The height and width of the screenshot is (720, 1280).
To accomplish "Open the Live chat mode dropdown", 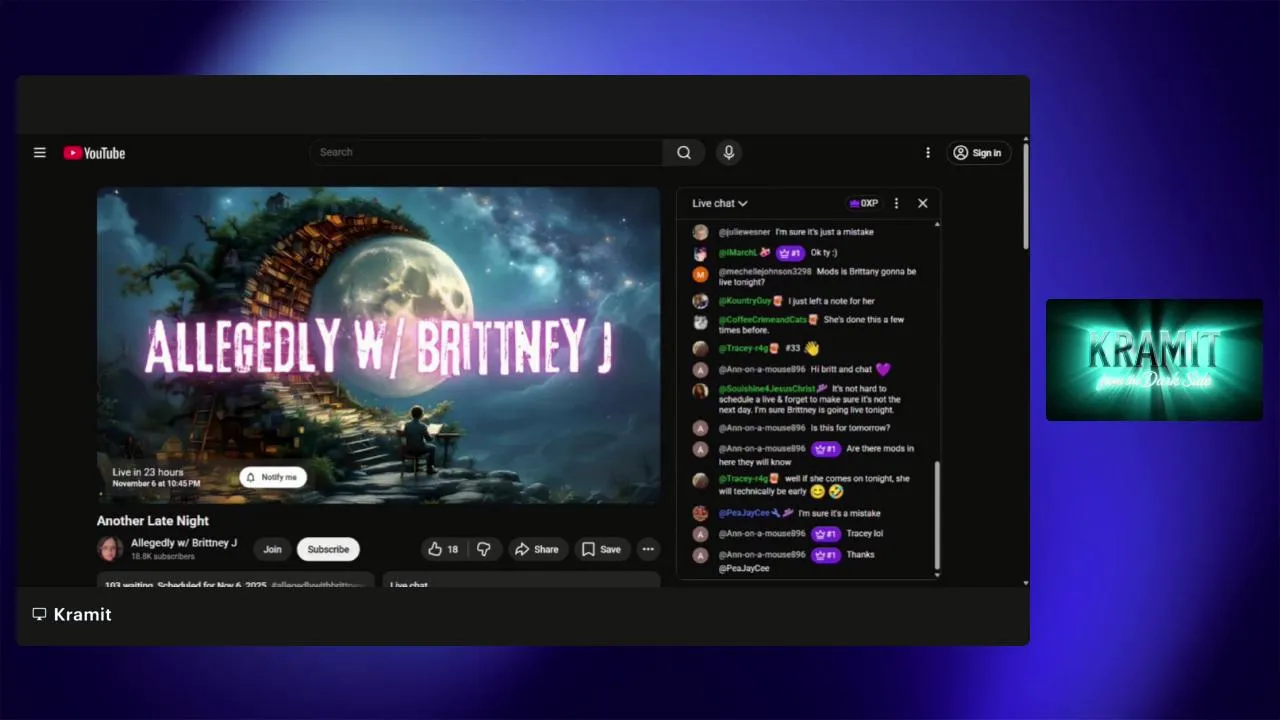I will click(x=720, y=203).
